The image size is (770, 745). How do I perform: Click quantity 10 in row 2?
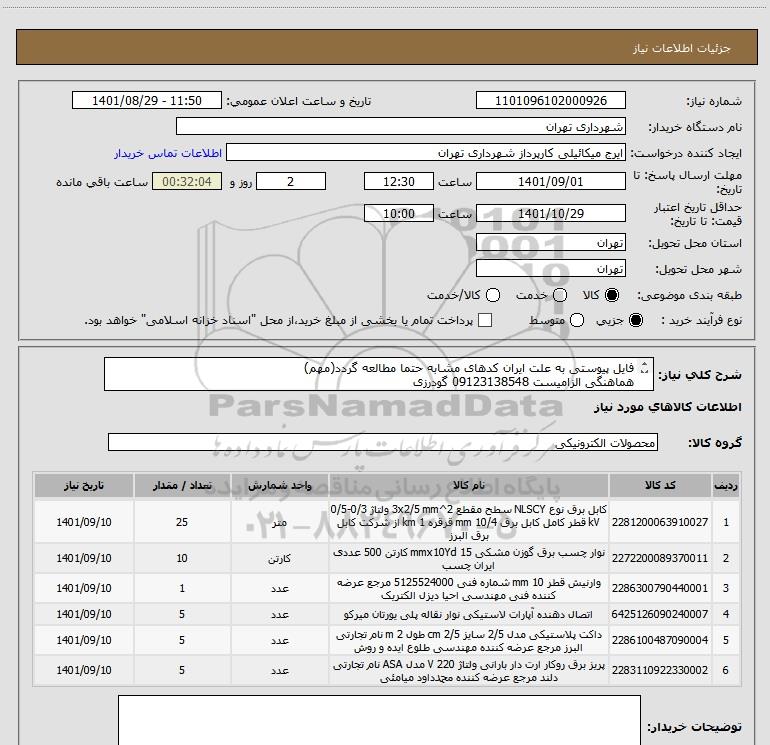click(x=182, y=558)
